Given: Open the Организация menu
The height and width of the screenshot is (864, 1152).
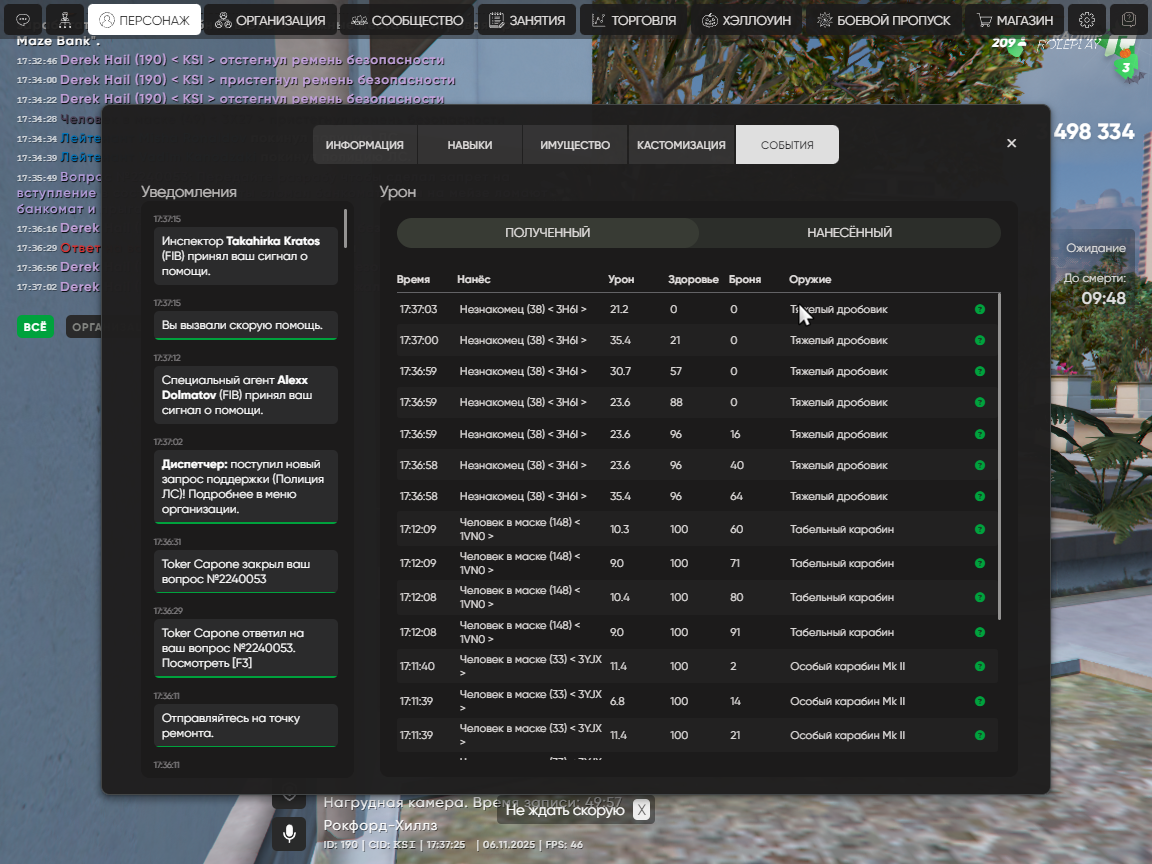Looking at the screenshot, I should pos(270,20).
